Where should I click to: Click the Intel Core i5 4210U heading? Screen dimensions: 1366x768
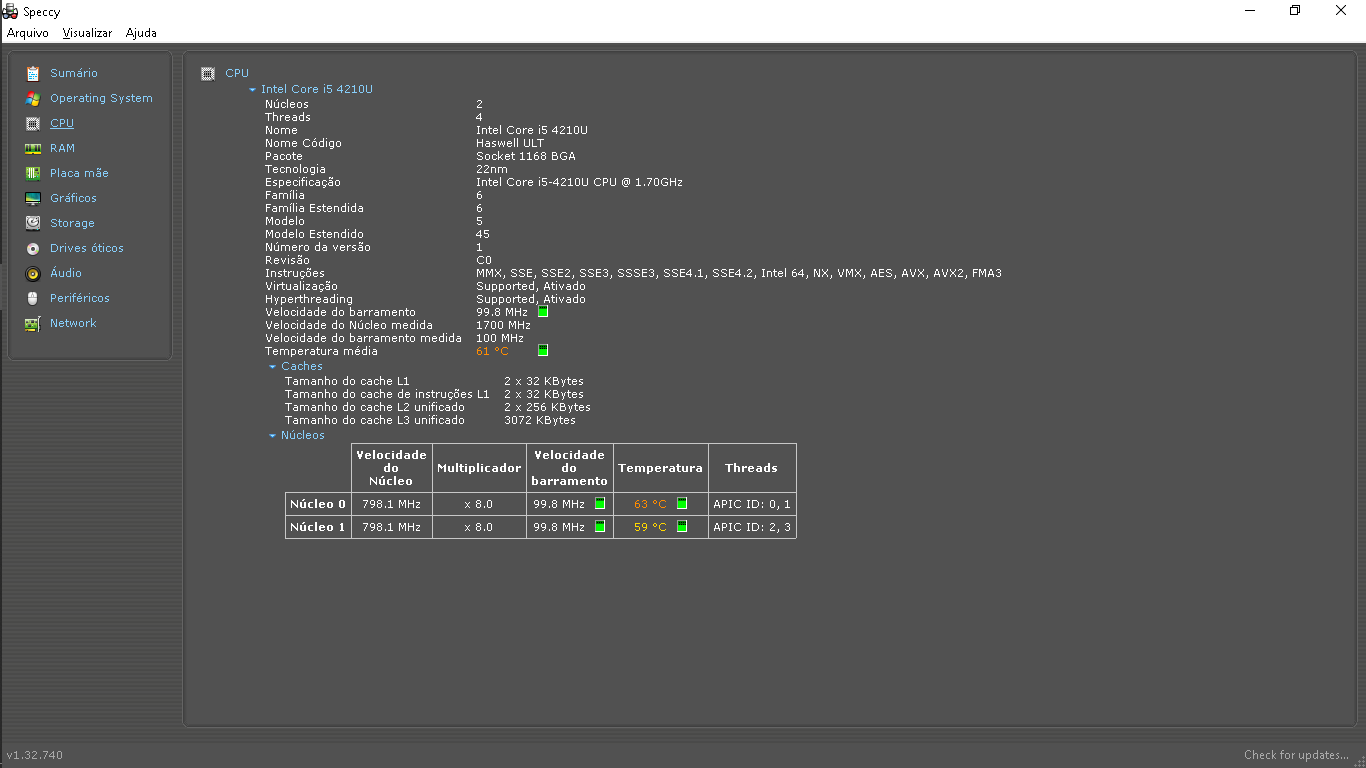point(317,89)
